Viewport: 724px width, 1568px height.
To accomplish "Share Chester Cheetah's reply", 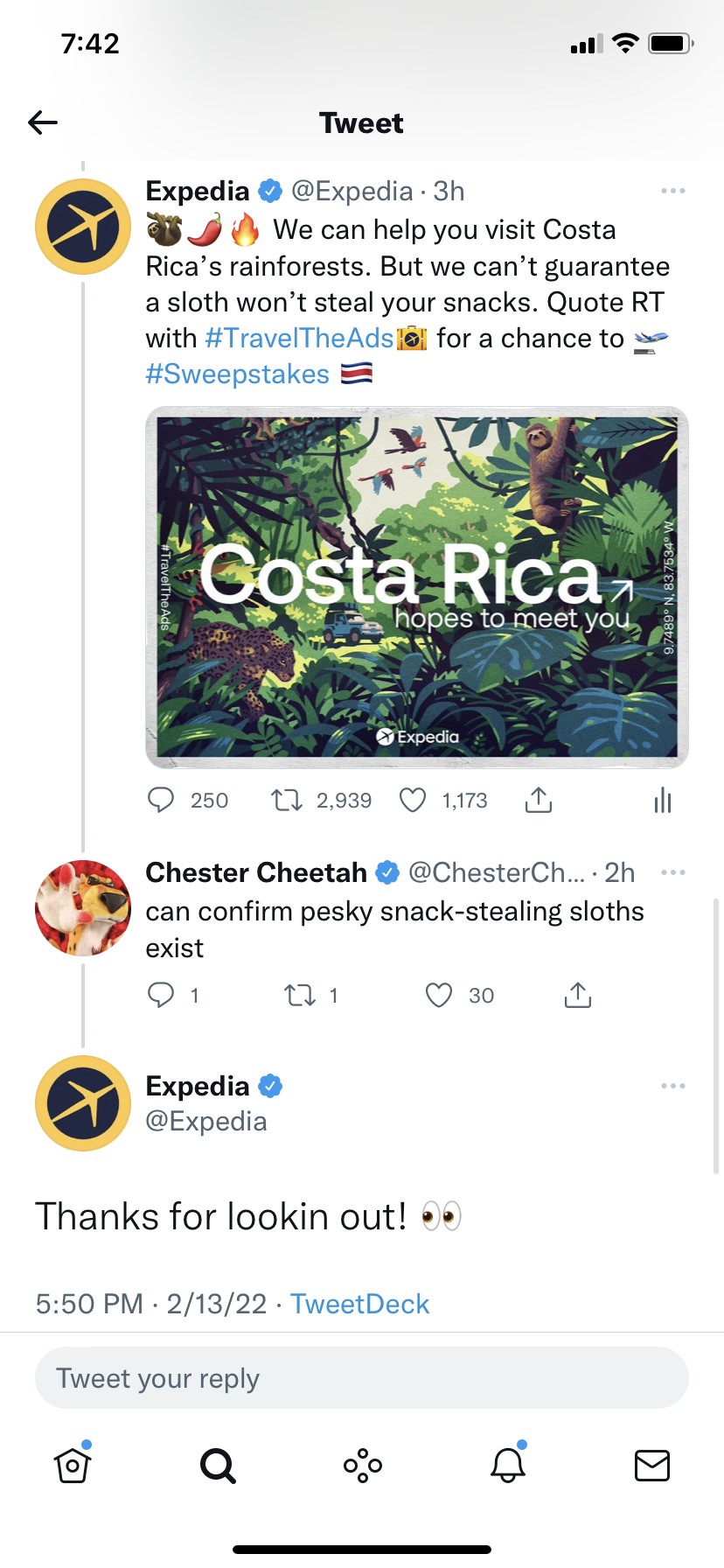I will pyautogui.click(x=578, y=995).
